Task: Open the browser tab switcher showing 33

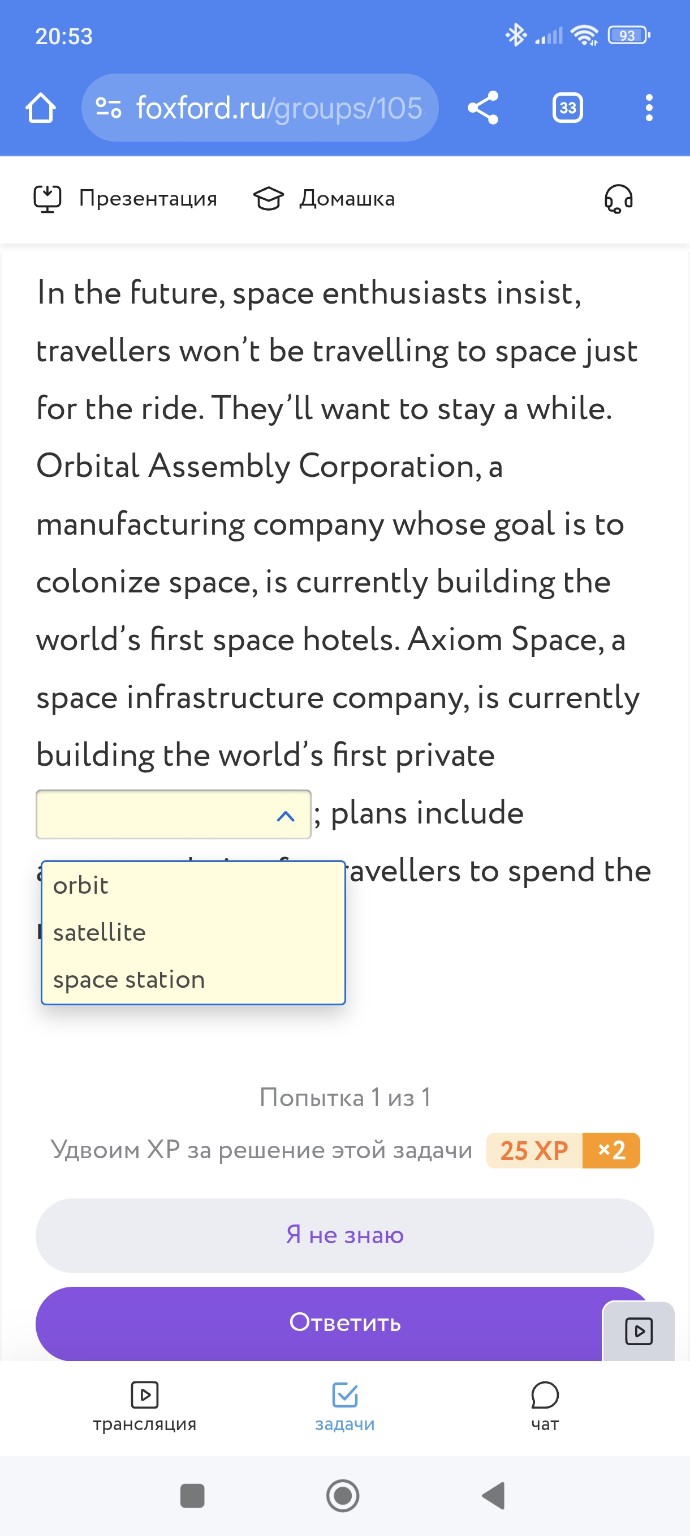Action: pyautogui.click(x=567, y=108)
